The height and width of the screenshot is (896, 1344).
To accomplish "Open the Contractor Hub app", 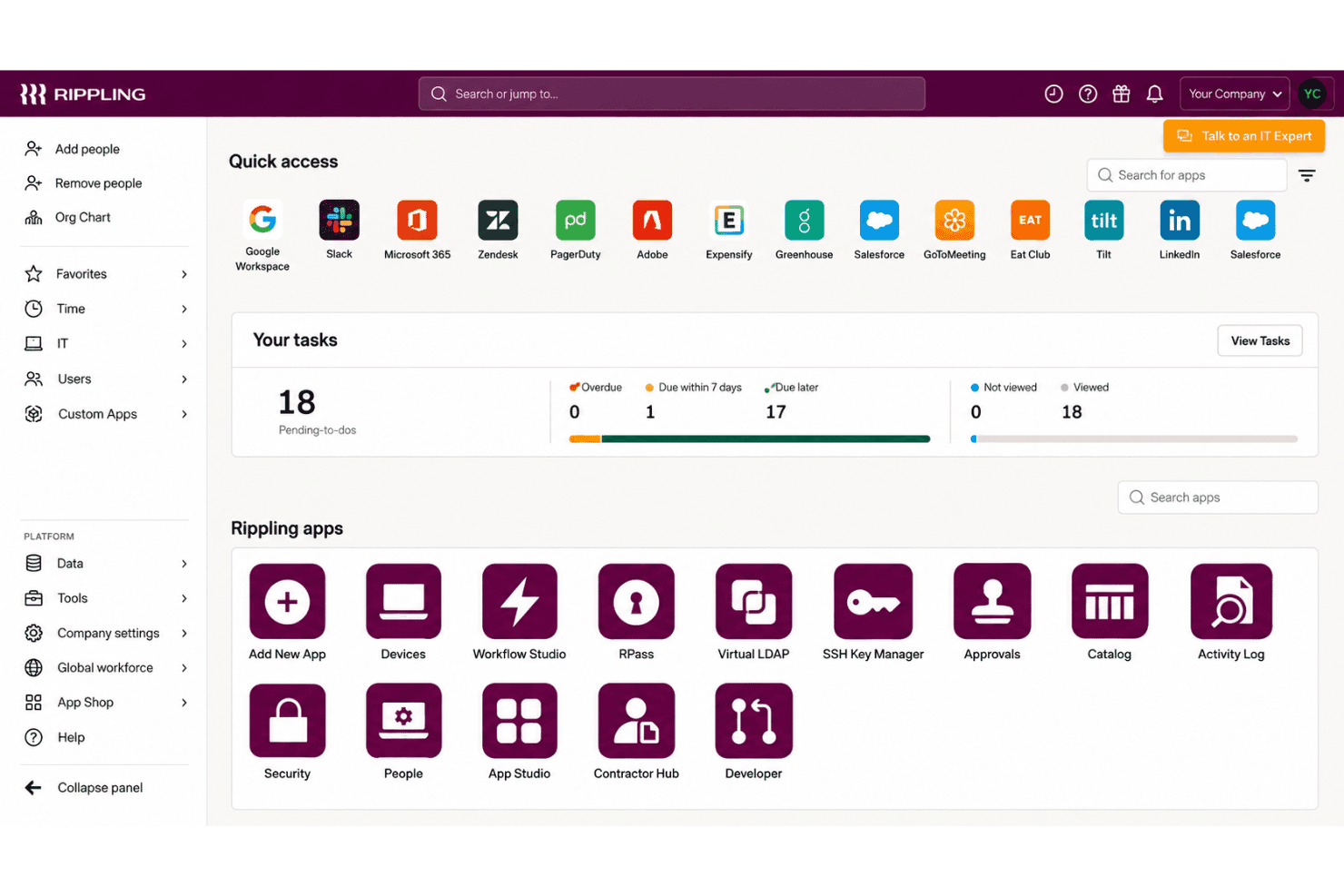I will click(x=636, y=721).
